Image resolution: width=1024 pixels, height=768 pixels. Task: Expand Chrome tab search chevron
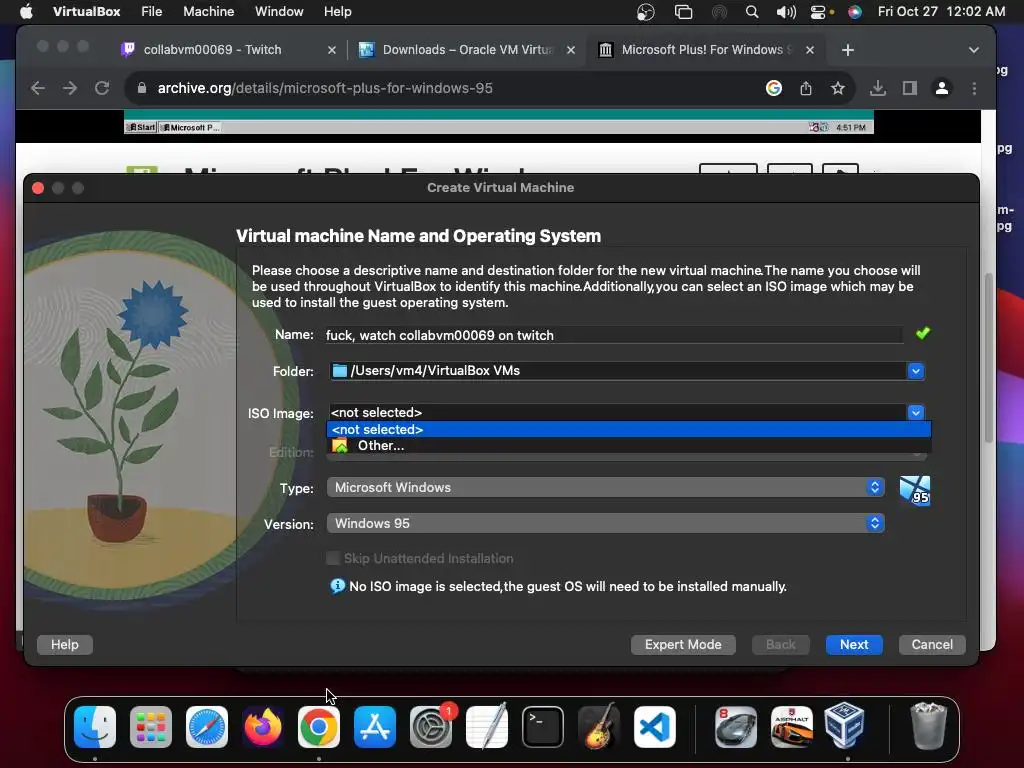[x=973, y=50]
